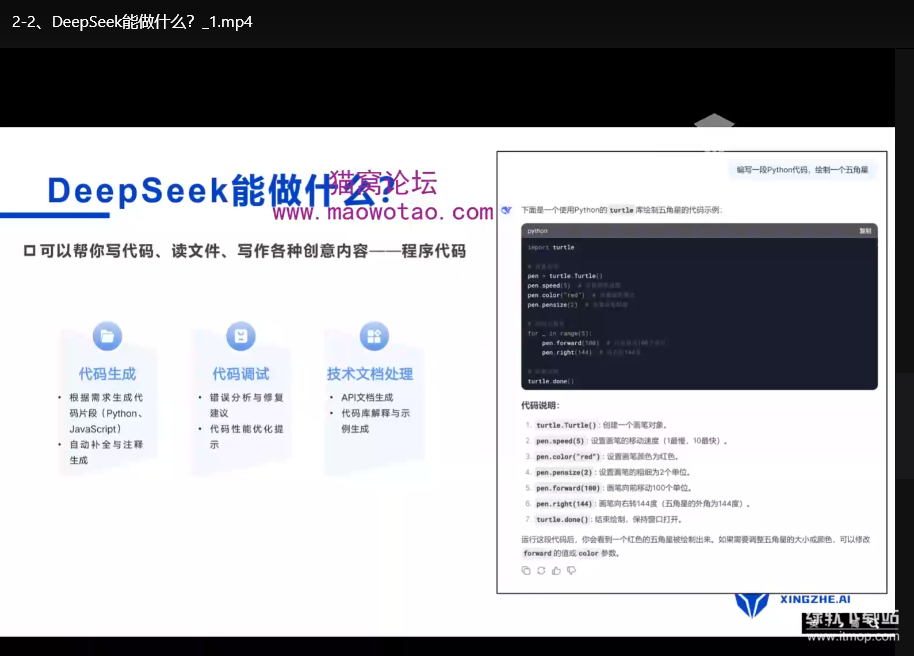Click the pen.right(144) explanation line
The height and width of the screenshot is (656, 914).
coord(638,504)
